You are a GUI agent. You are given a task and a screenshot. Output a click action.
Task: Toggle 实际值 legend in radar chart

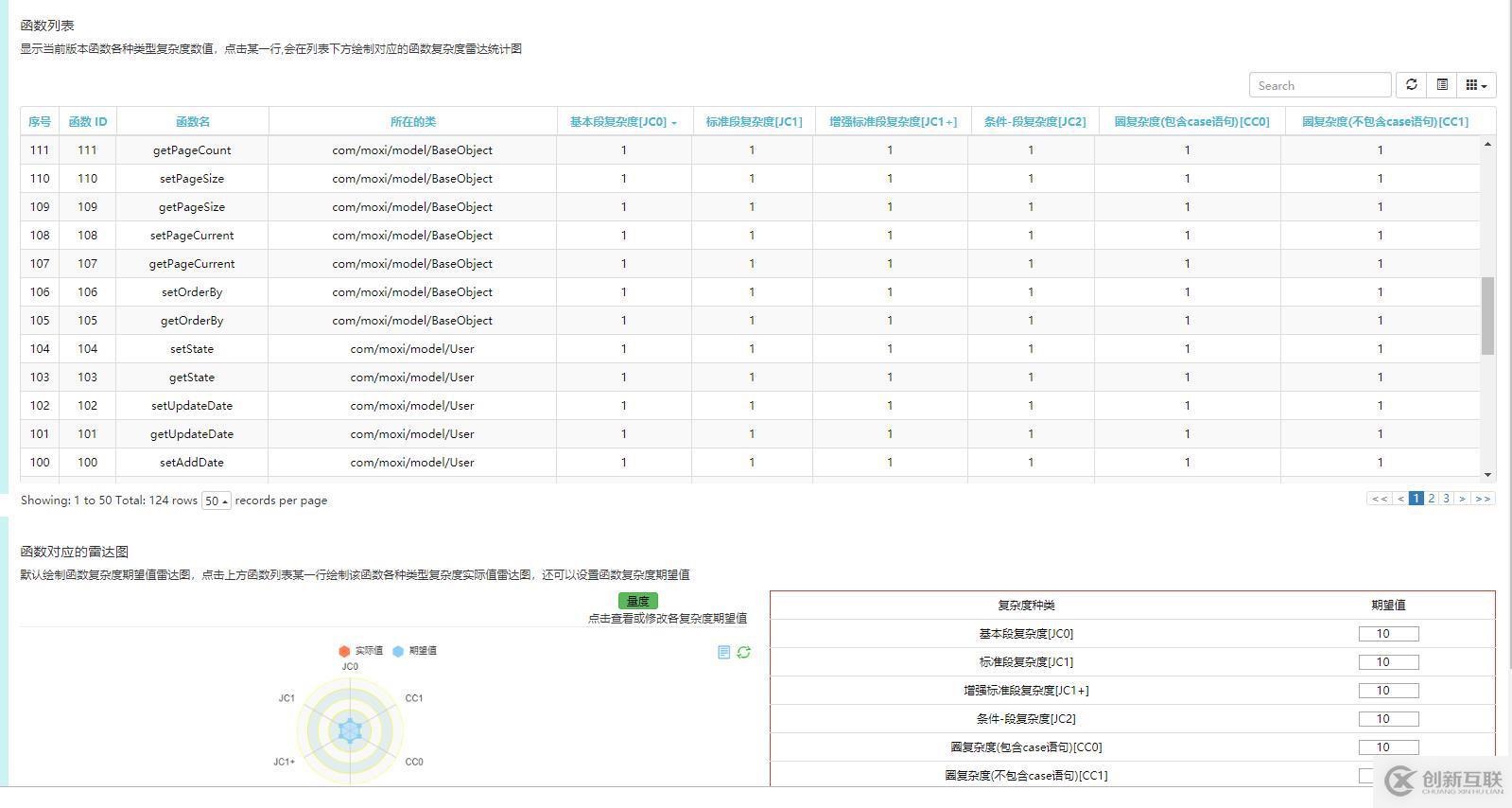tap(360, 651)
